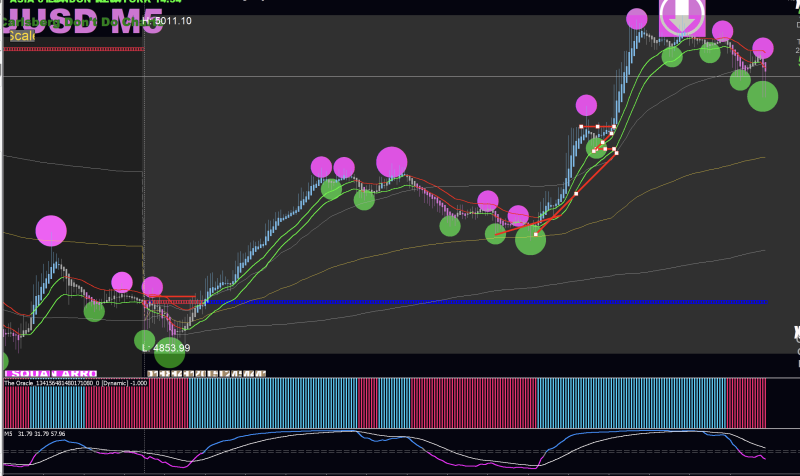Select the L: 4853.99 low price label
This screenshot has height=476, width=800.
(166, 348)
